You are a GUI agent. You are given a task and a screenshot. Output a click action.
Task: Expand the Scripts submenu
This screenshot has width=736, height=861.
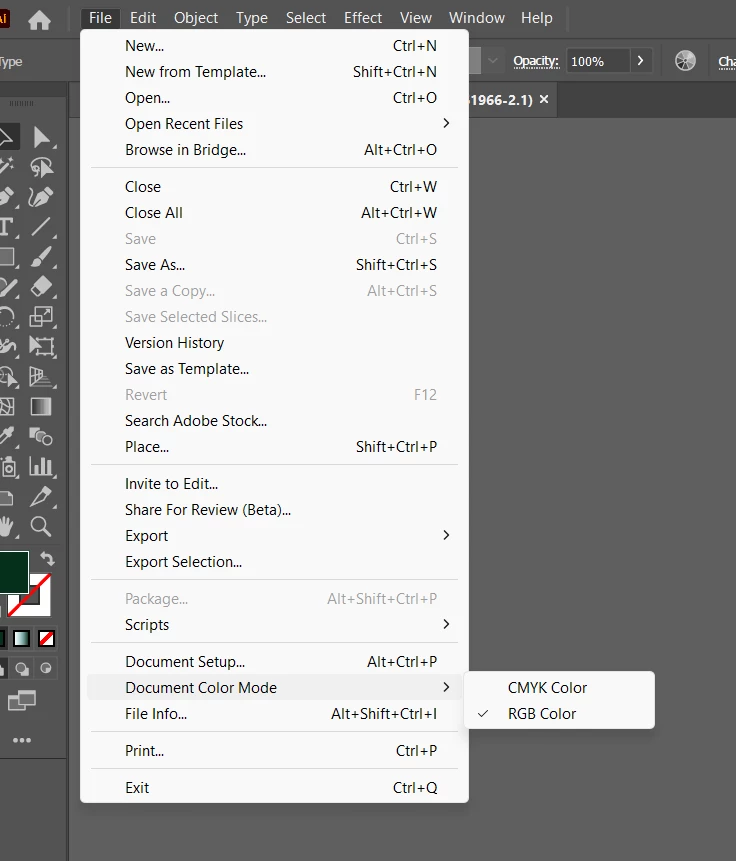click(274, 624)
